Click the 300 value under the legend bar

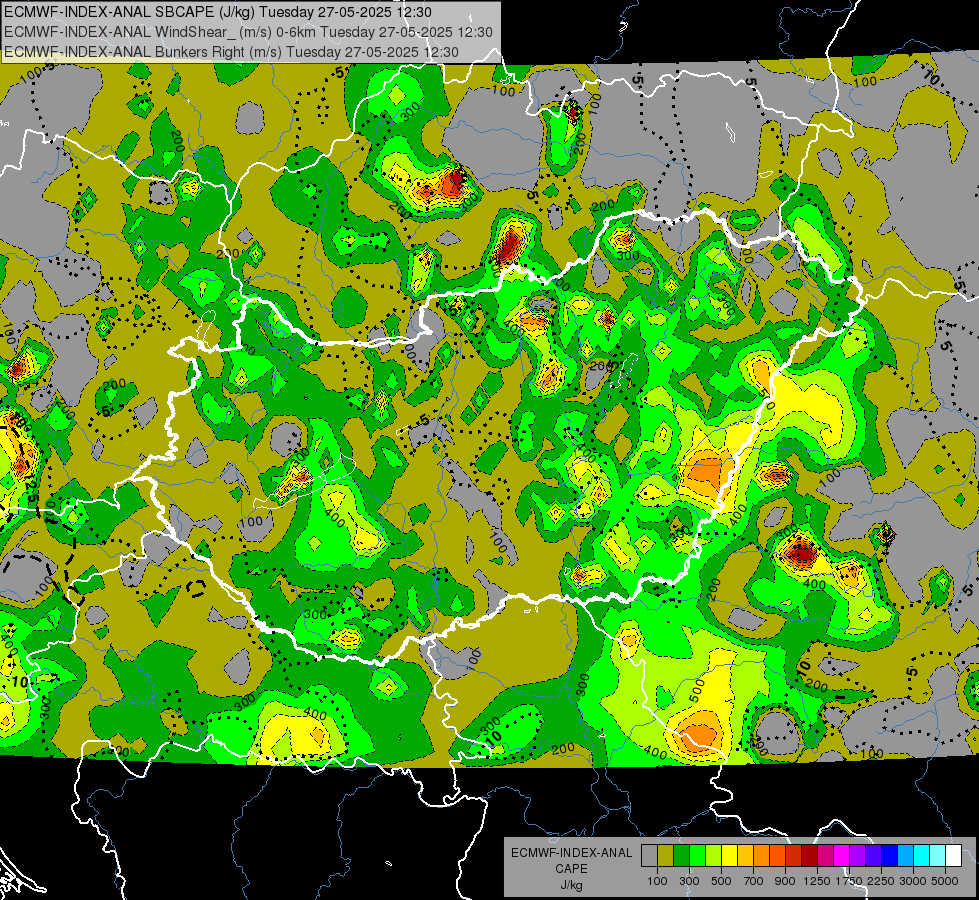(689, 881)
